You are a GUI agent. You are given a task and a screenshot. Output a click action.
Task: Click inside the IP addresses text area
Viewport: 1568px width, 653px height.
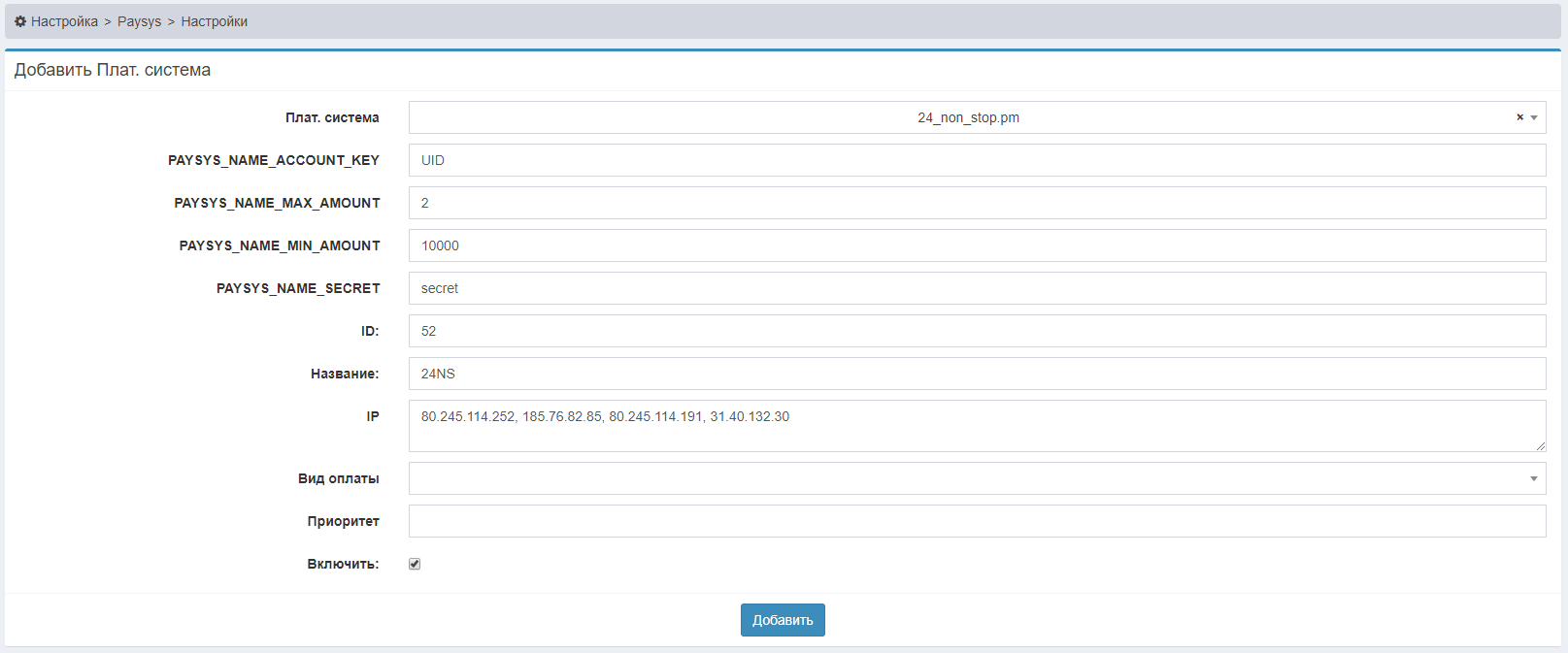coord(977,426)
